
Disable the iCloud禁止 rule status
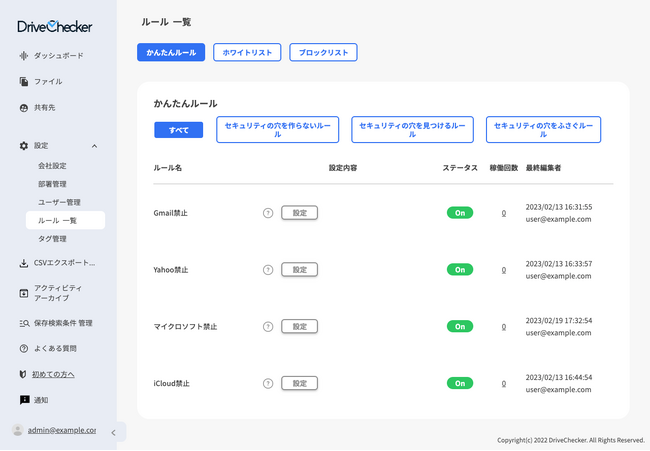459,383
